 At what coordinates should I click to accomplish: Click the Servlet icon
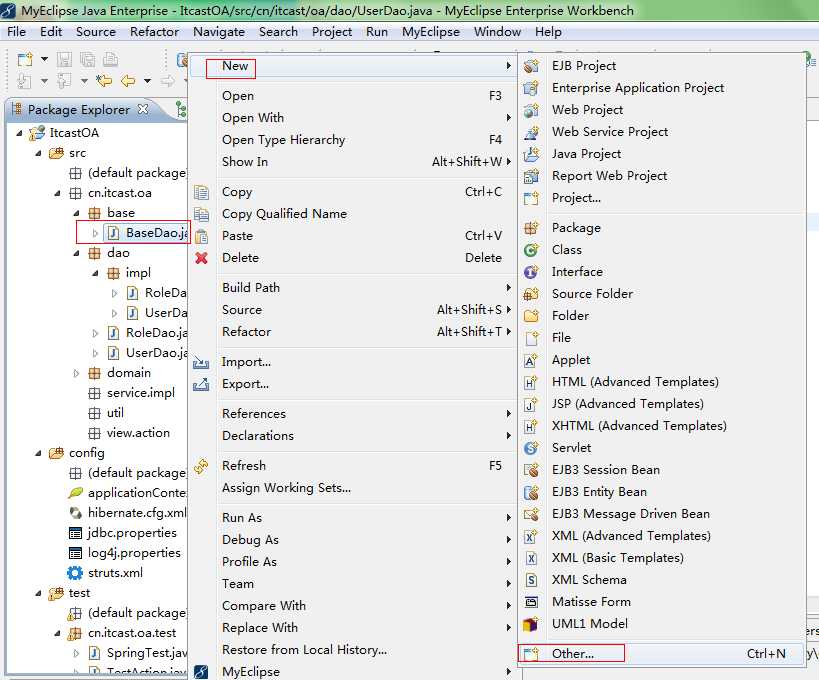click(x=531, y=448)
